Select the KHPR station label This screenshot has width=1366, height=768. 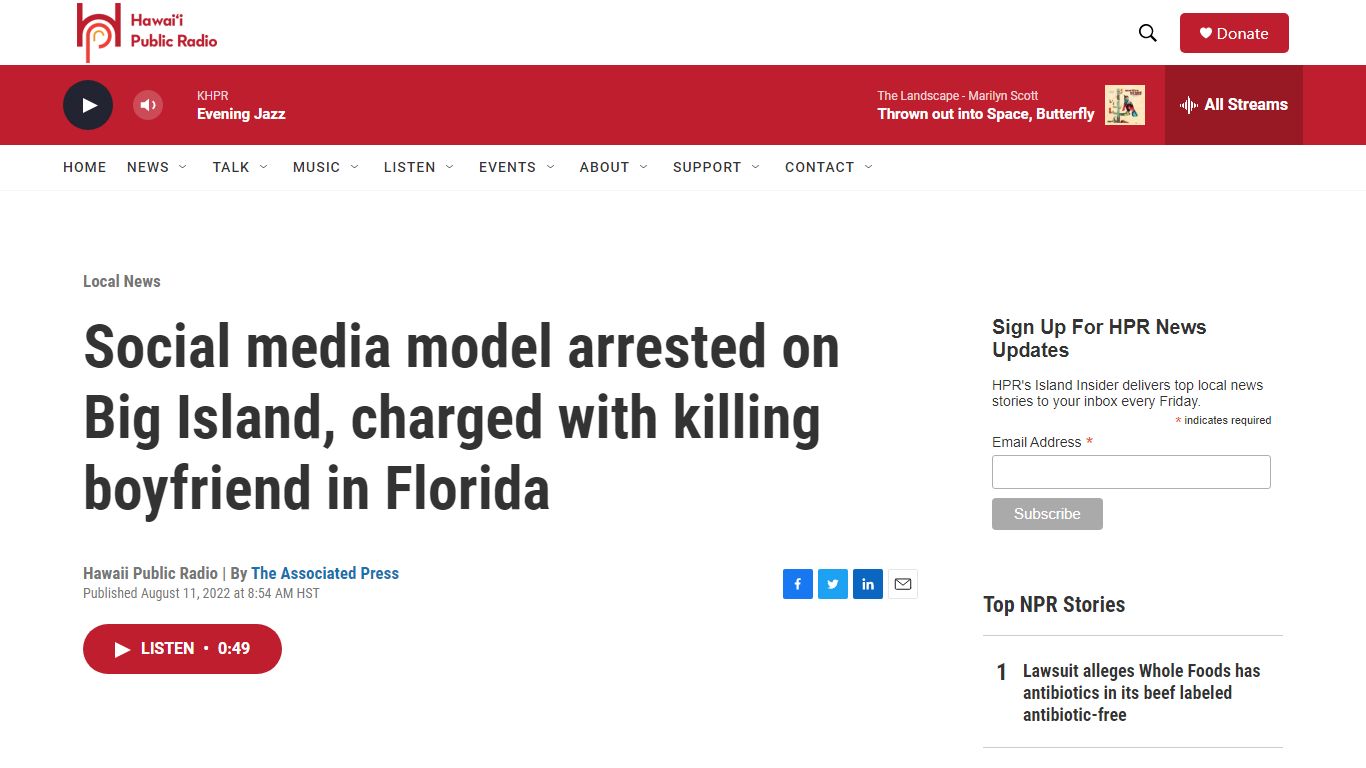click(x=213, y=96)
